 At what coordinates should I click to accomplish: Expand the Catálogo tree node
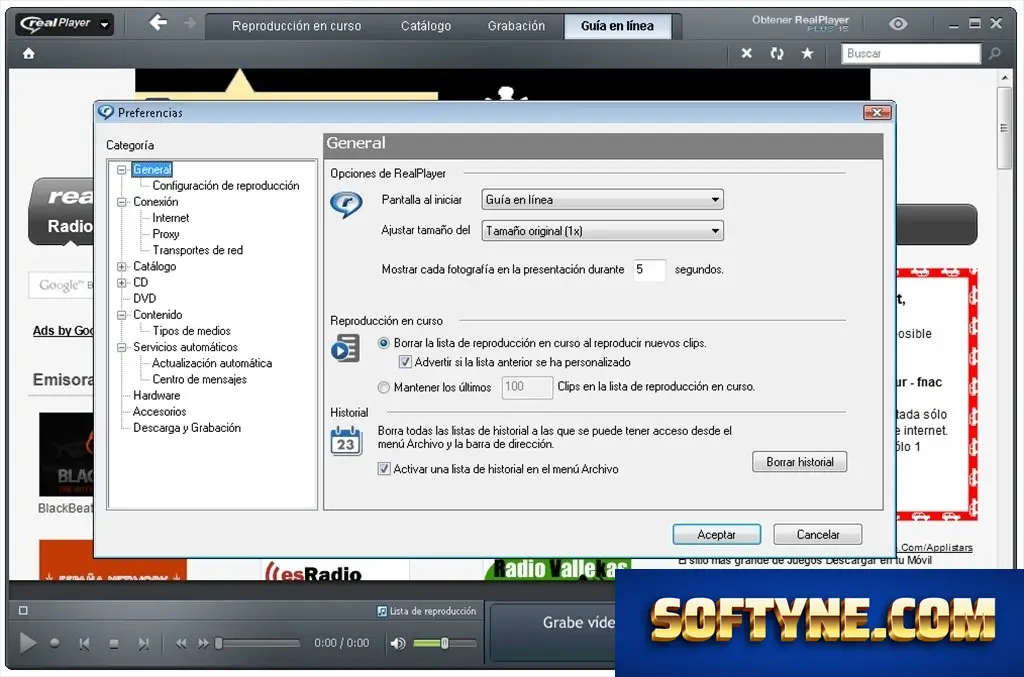[x=121, y=266]
